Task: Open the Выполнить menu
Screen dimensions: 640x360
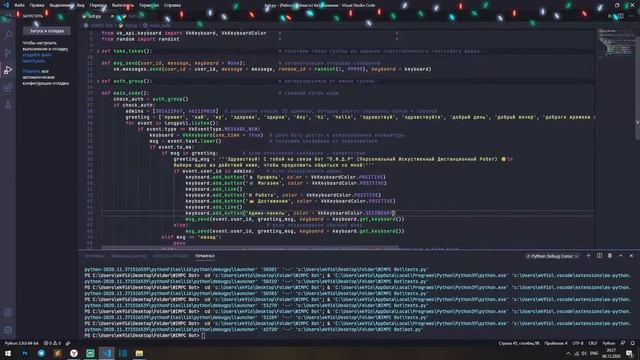Action: click(x=122, y=5)
